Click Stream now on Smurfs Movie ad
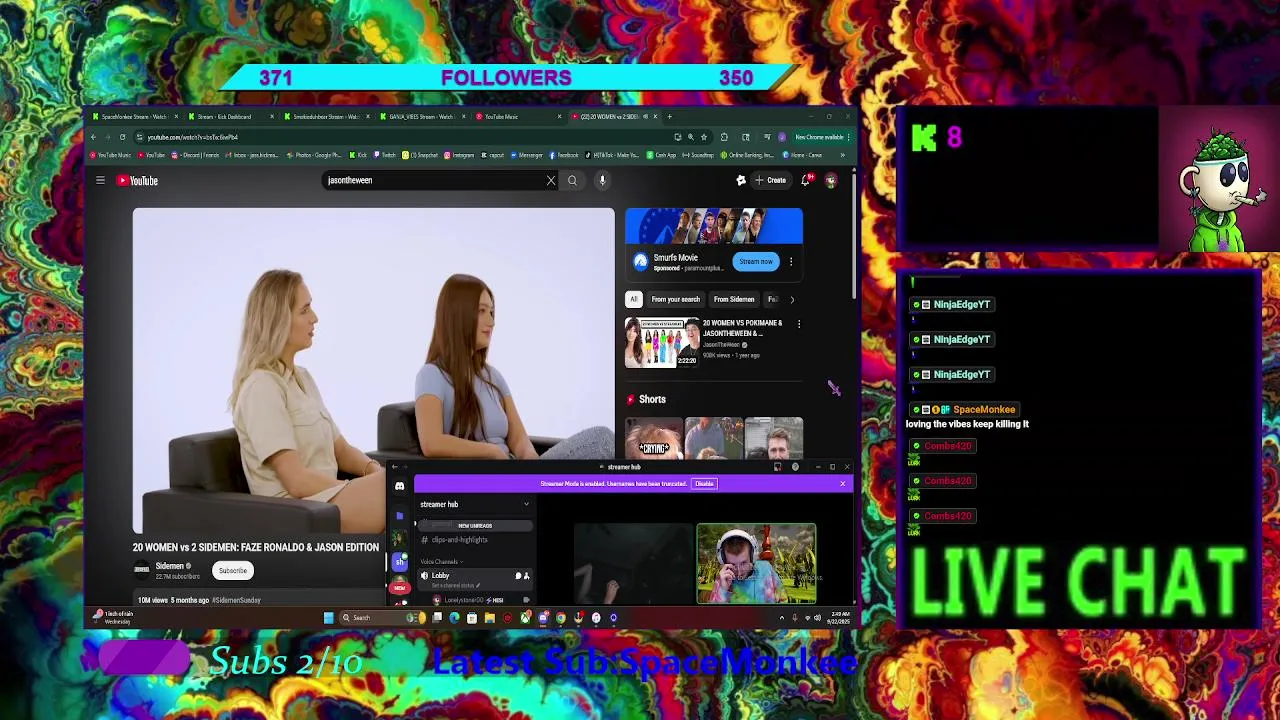This screenshot has height=720, width=1280. pos(756,262)
